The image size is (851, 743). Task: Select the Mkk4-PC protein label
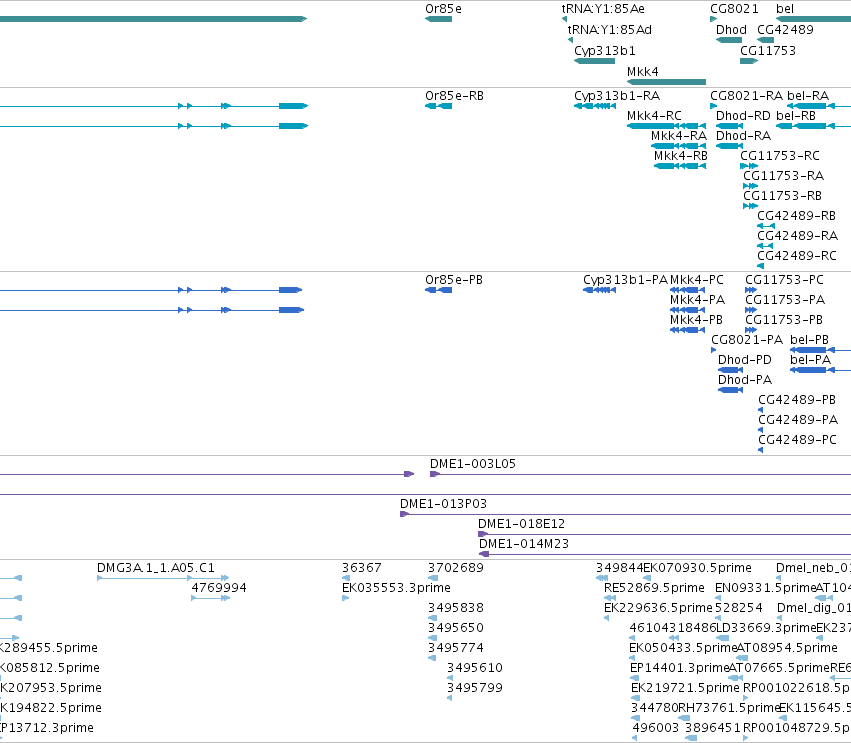point(697,280)
